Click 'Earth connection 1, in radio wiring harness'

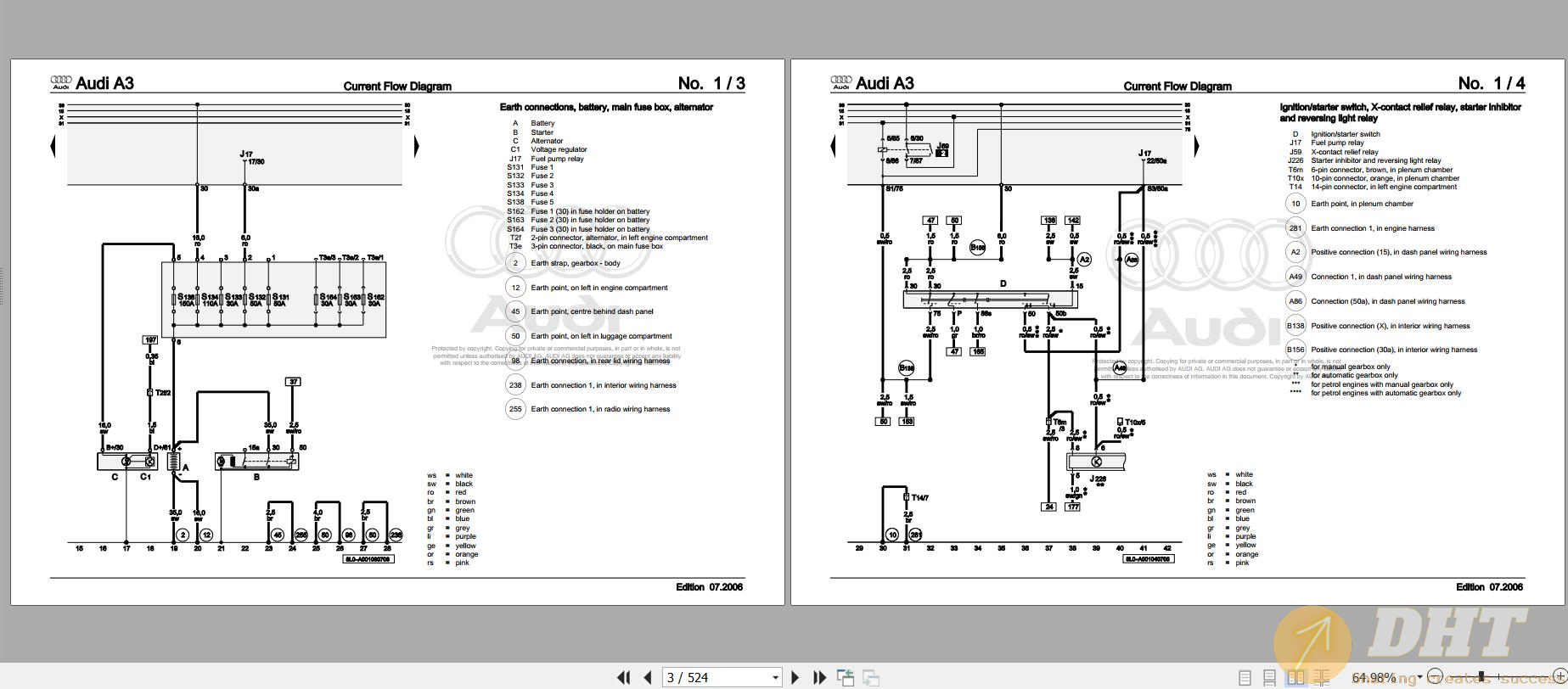tap(600, 409)
